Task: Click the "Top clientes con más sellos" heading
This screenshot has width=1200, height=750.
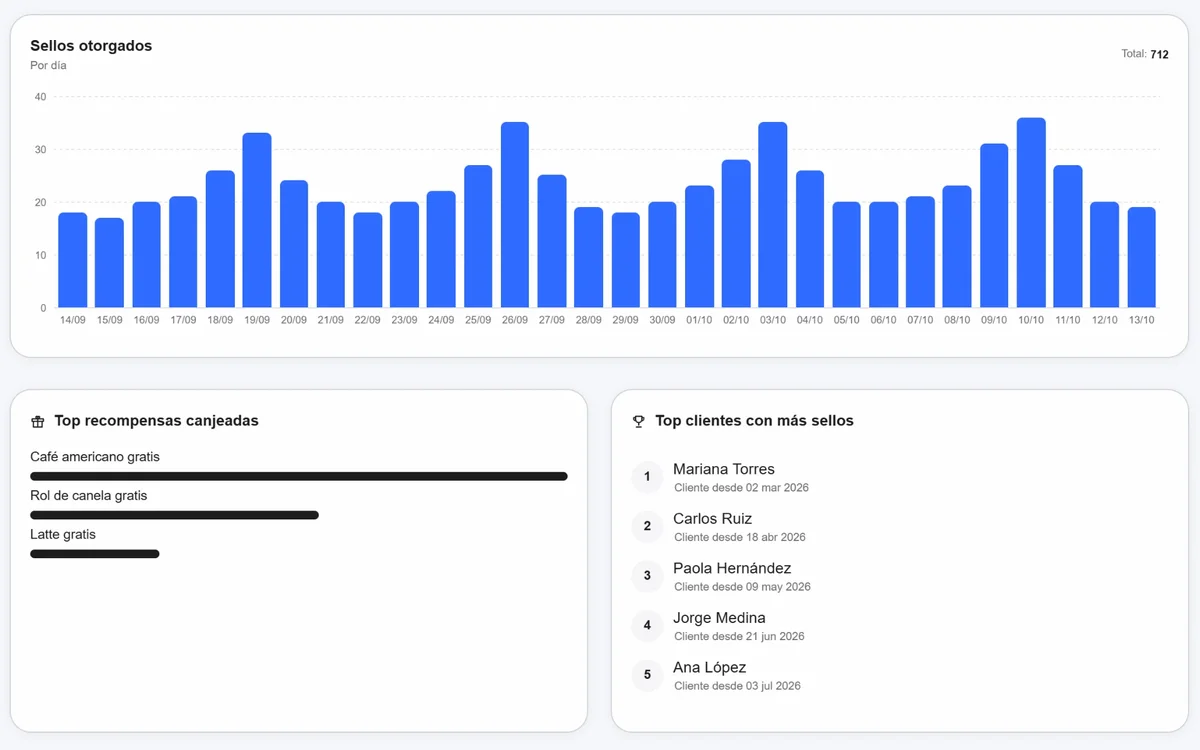Action: (754, 421)
